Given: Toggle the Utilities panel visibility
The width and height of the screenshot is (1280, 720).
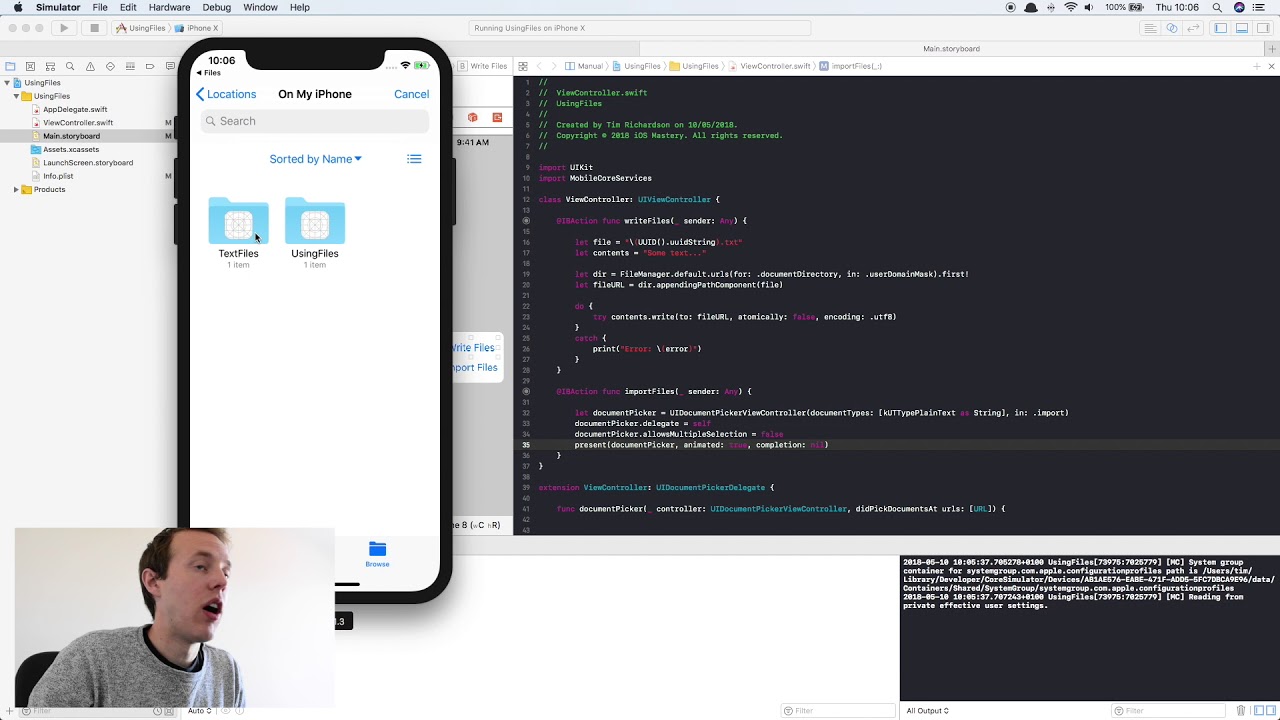Looking at the screenshot, I should pos(1263,28).
